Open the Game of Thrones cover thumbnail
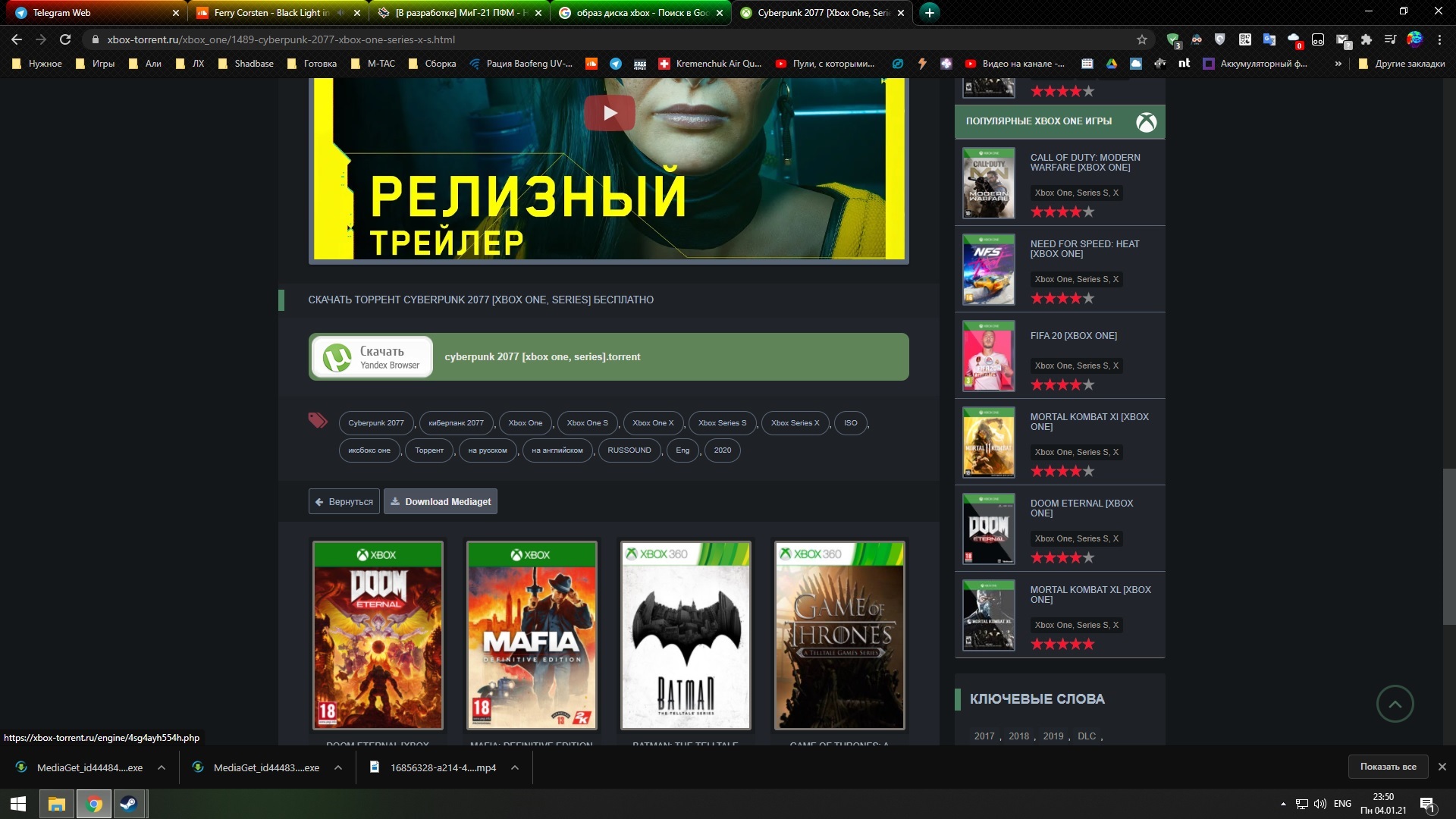 coord(839,635)
